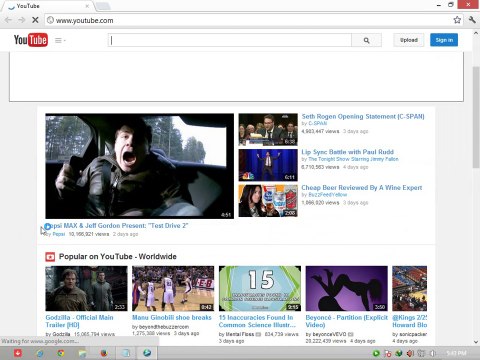This screenshot has height=360, width=480.
Task: Stop page loading with the X button
Action: pos(35,20)
